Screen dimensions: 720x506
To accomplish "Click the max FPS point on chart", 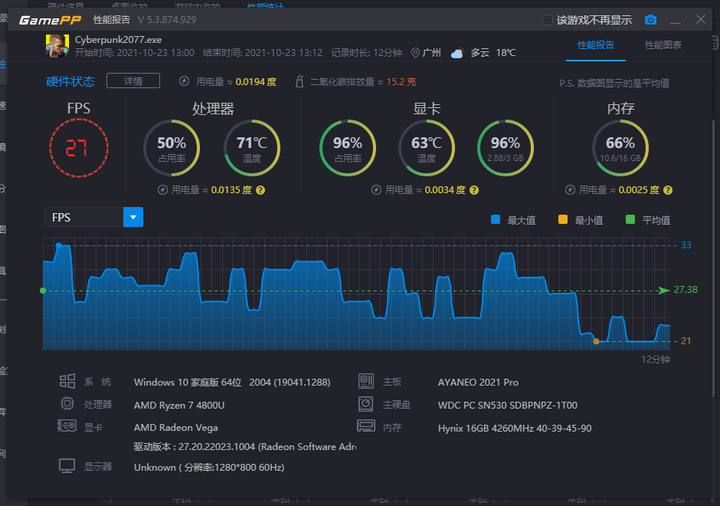I will pyautogui.click(x=59, y=246).
